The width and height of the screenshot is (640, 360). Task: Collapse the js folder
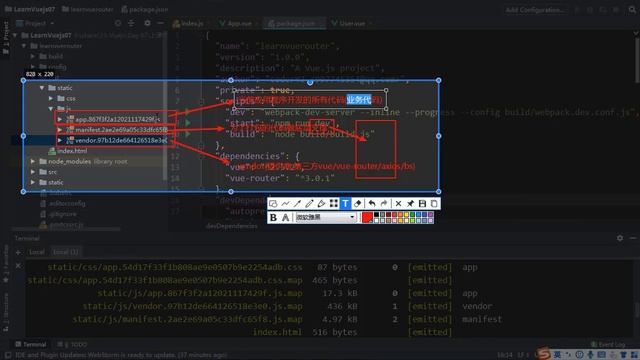51,109
